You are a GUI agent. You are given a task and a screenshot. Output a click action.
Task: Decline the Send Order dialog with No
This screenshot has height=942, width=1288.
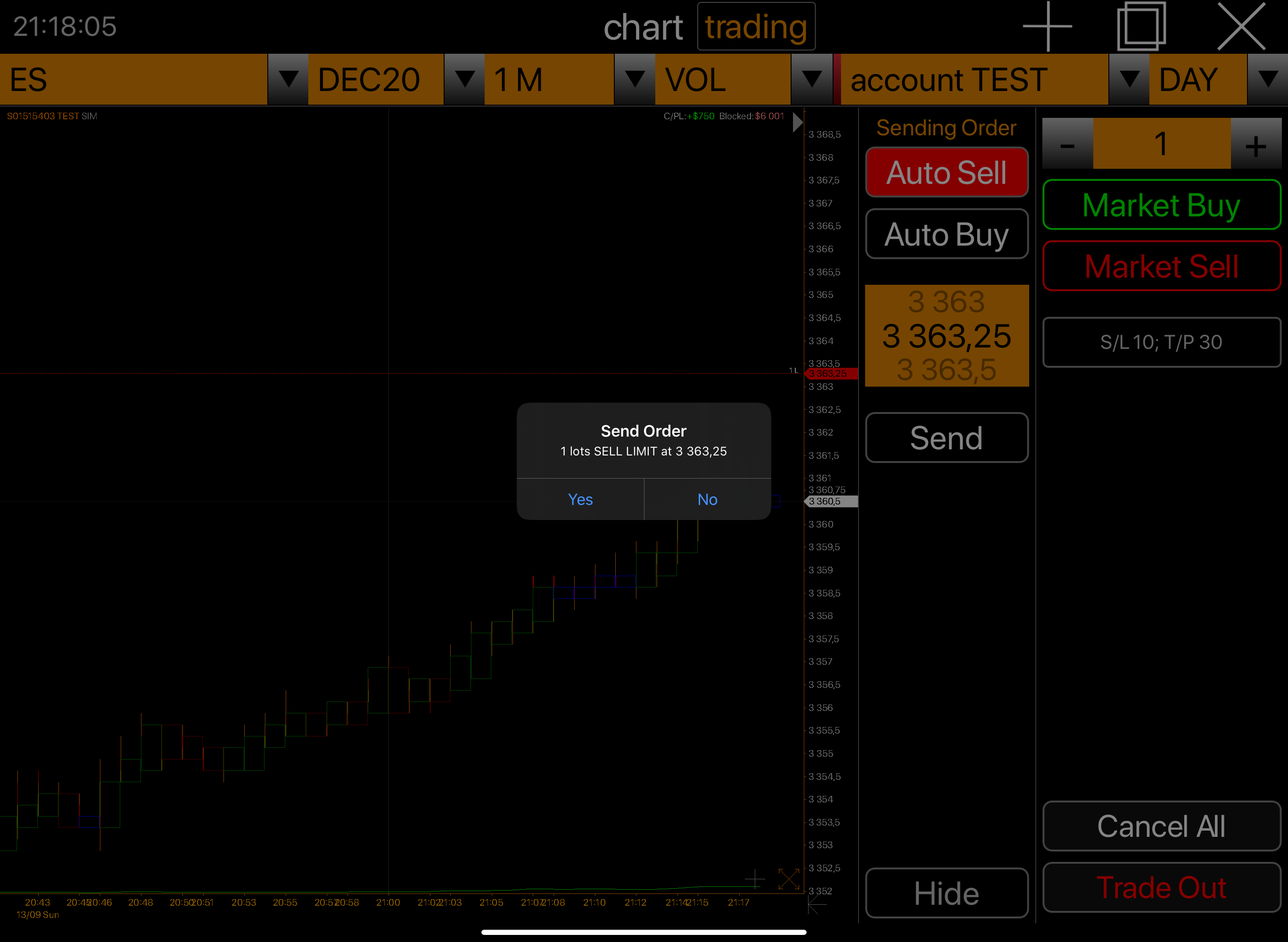tap(707, 499)
